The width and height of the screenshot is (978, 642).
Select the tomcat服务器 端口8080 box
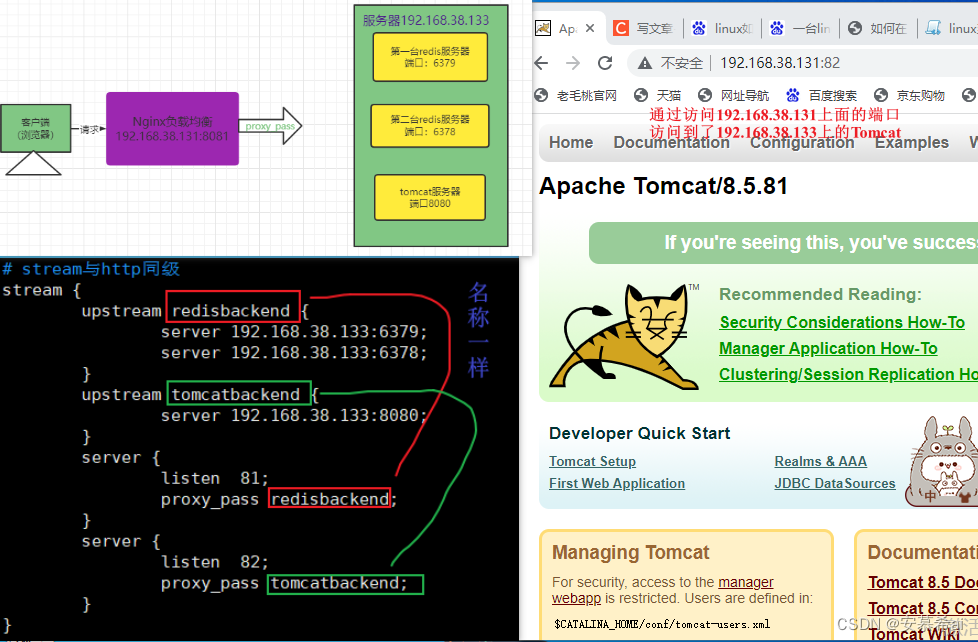click(x=430, y=197)
